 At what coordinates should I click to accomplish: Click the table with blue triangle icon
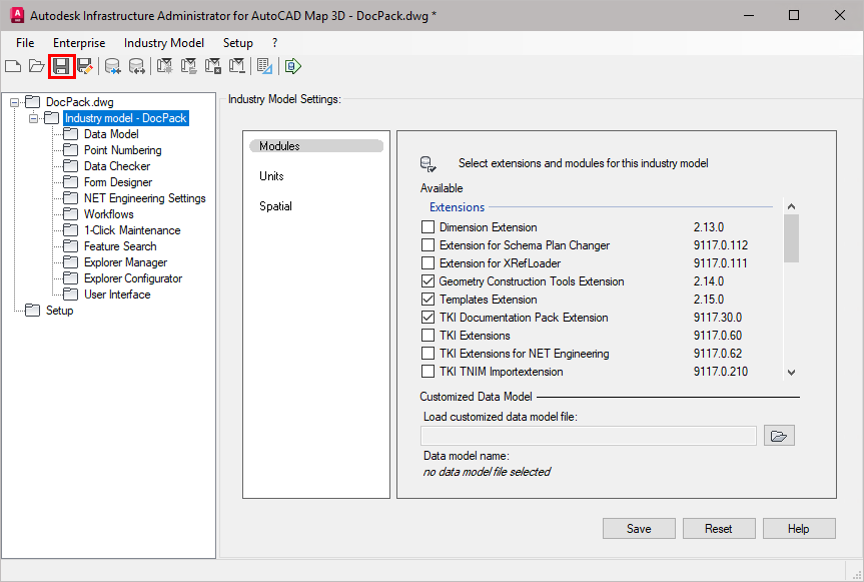[x=264, y=67]
